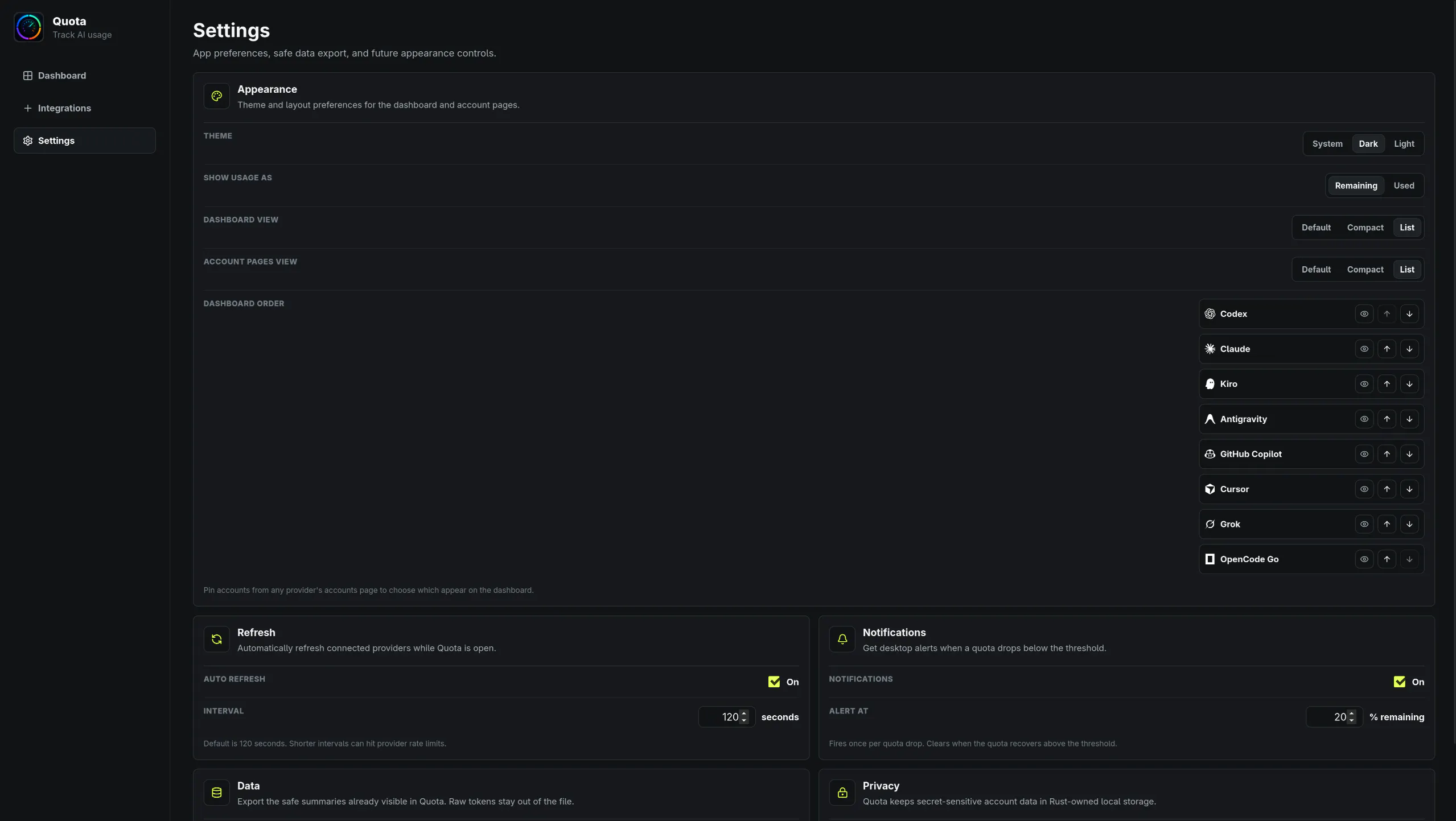Show usage as Used
The width and height of the screenshot is (1456, 821).
click(x=1403, y=185)
